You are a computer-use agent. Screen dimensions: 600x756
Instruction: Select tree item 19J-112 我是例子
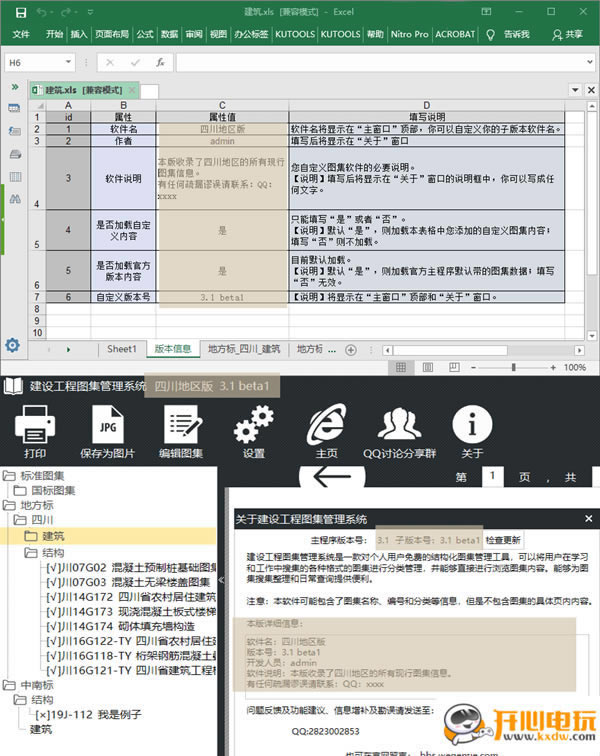click(88, 715)
